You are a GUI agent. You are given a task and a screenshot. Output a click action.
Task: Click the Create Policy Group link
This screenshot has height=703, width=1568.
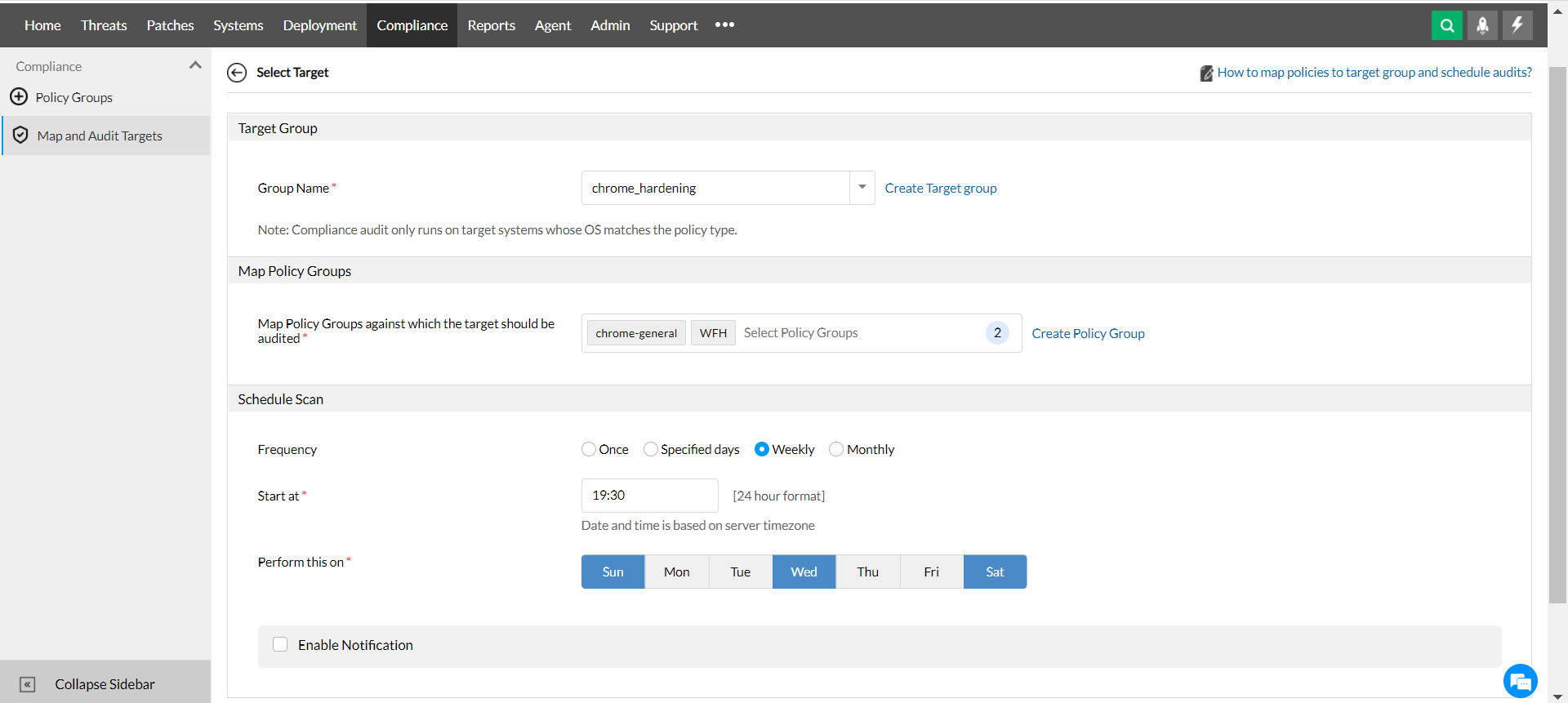(1088, 333)
